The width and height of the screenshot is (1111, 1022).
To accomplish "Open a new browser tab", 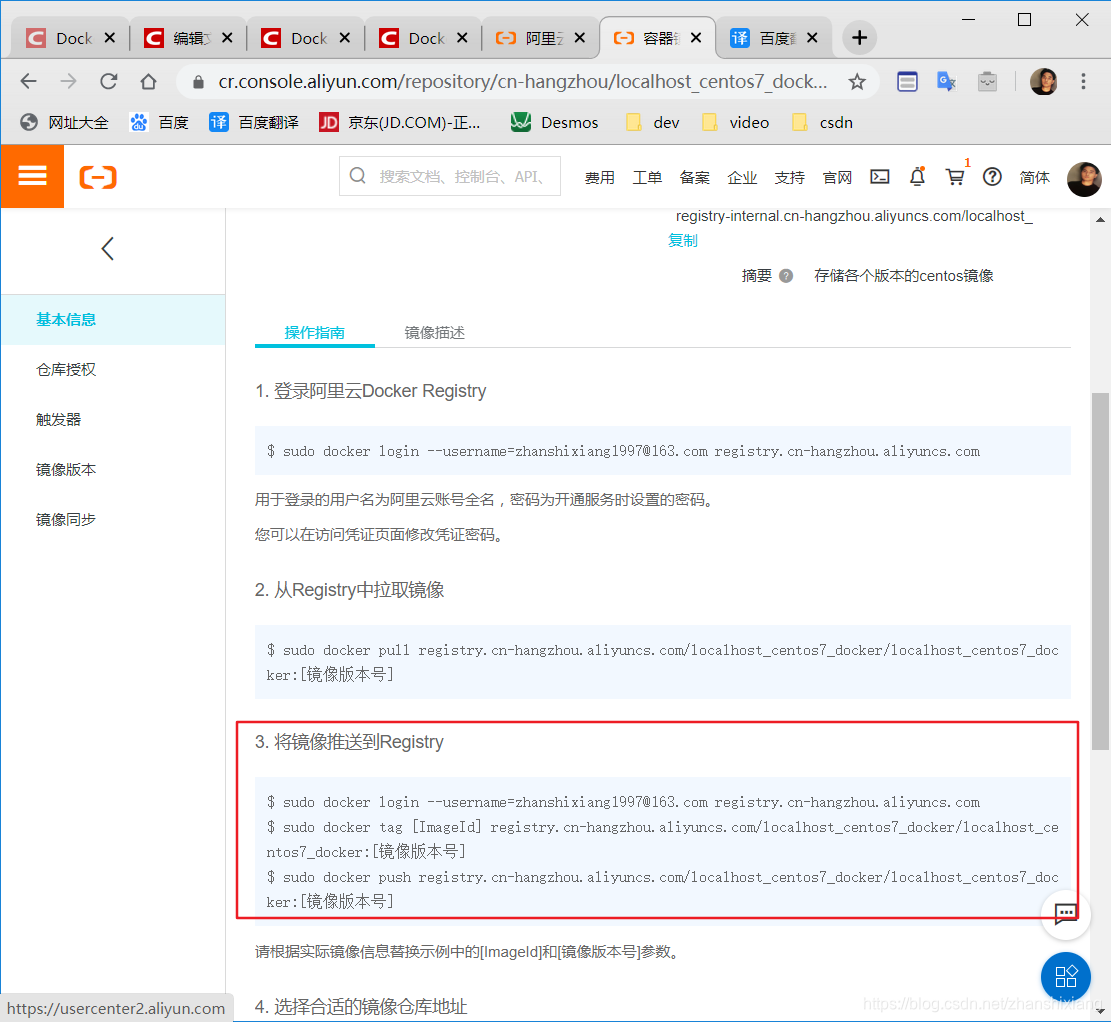I will click(x=859, y=38).
